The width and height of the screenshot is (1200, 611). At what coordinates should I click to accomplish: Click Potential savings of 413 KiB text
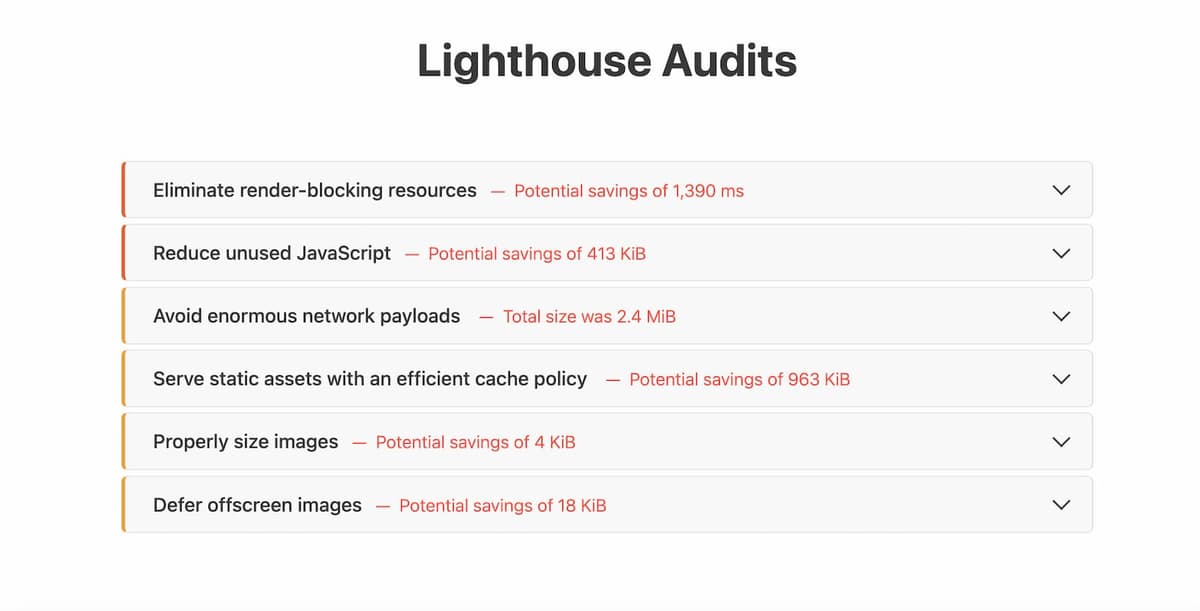click(x=536, y=254)
